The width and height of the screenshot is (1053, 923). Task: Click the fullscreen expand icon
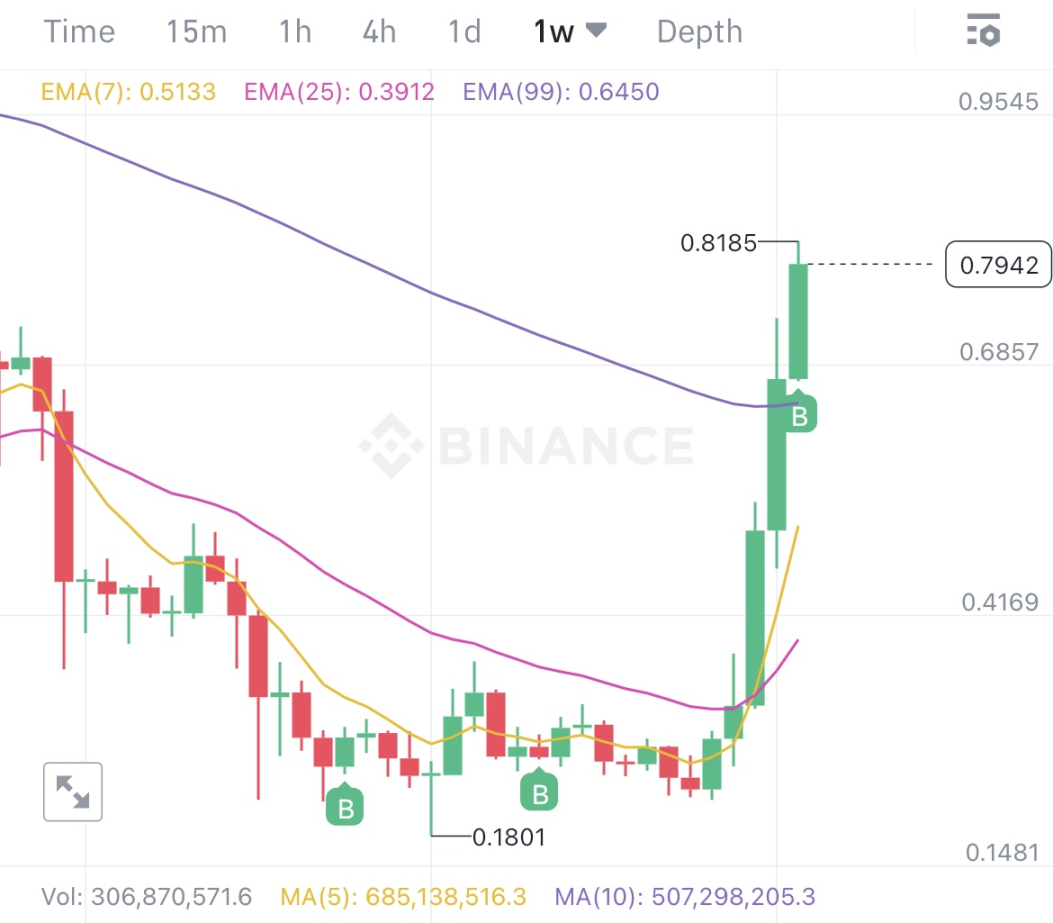coord(72,791)
